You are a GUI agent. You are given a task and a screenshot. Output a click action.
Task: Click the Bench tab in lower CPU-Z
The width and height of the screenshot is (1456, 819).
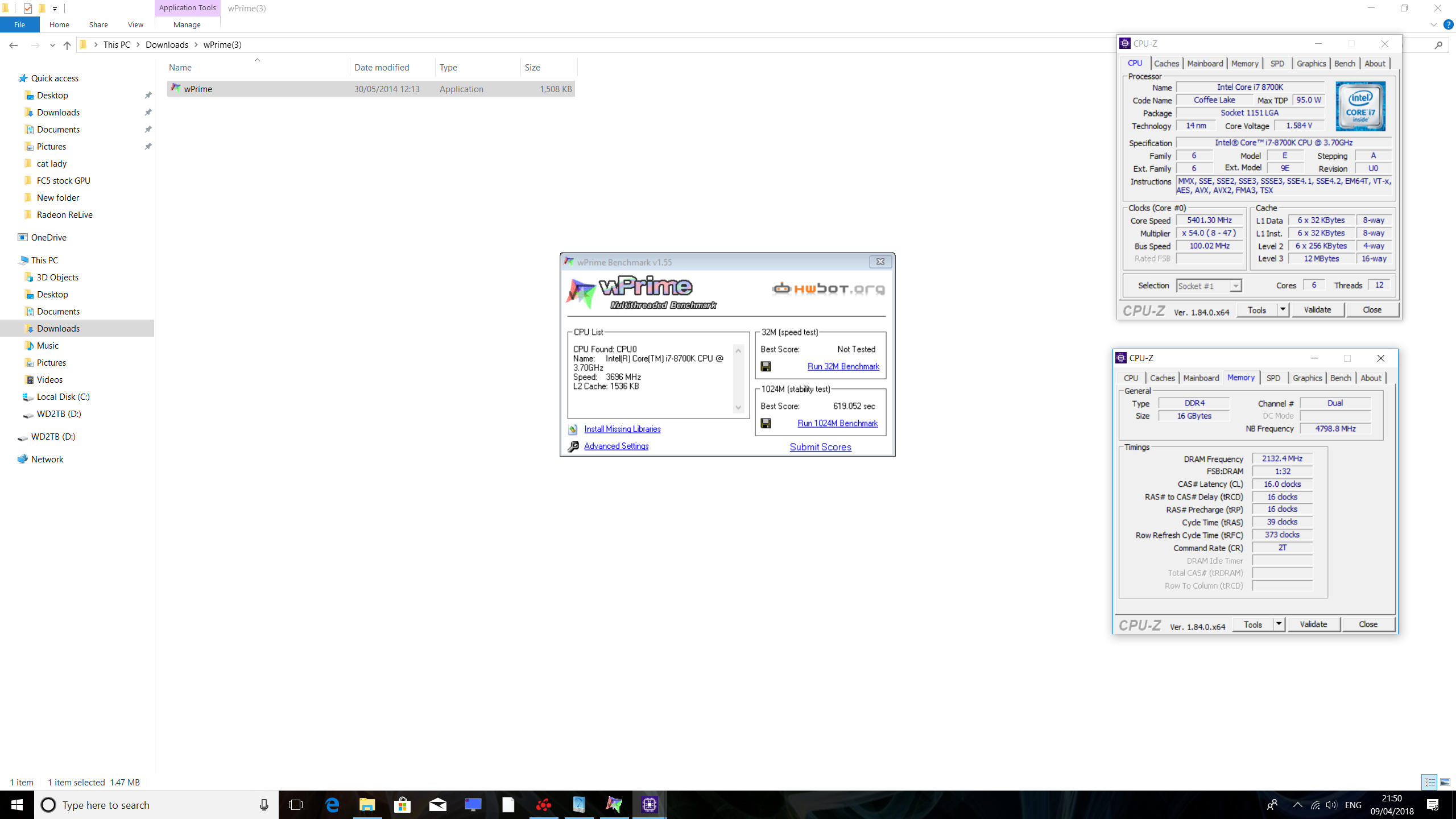[x=1341, y=378]
